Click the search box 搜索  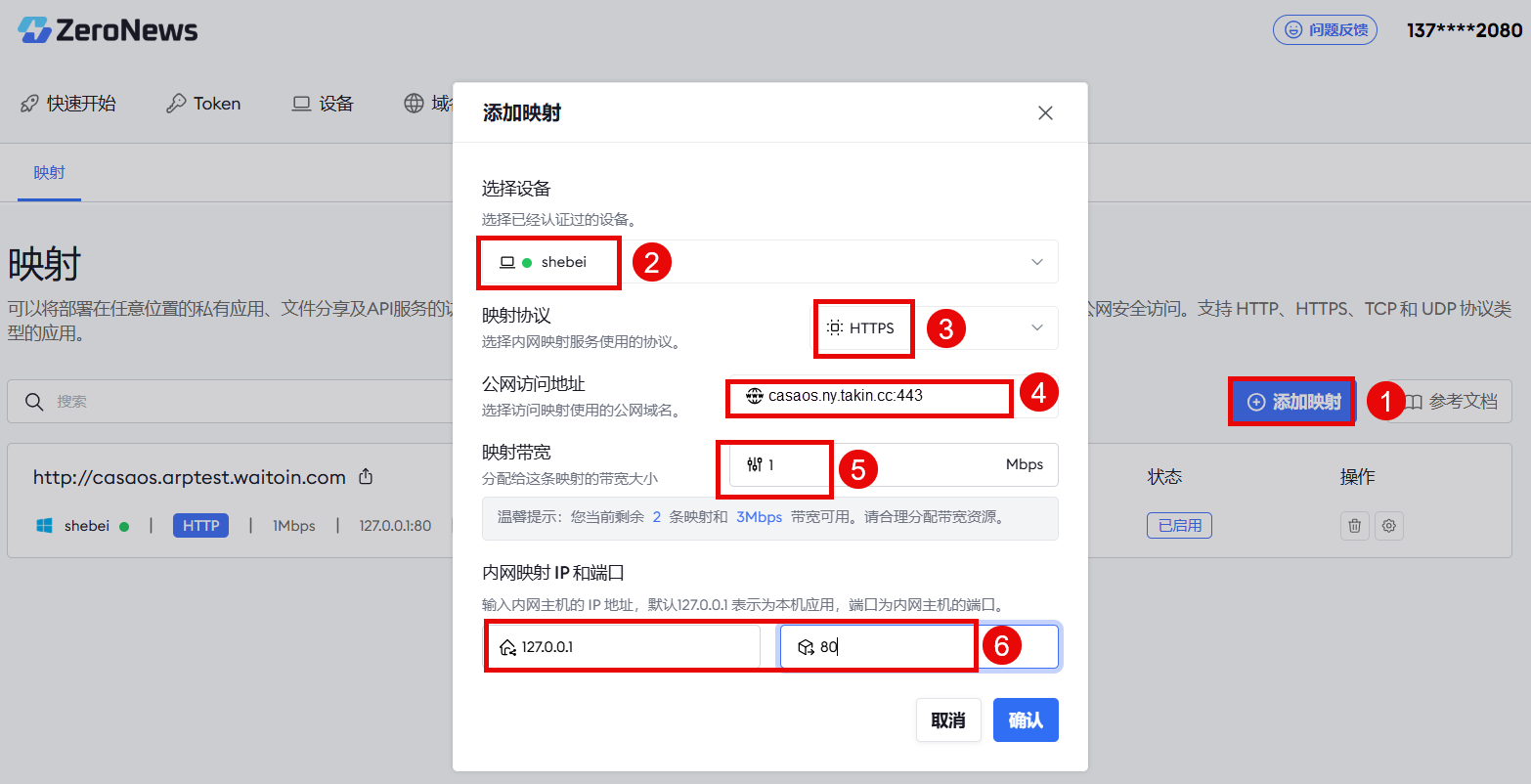[230, 402]
